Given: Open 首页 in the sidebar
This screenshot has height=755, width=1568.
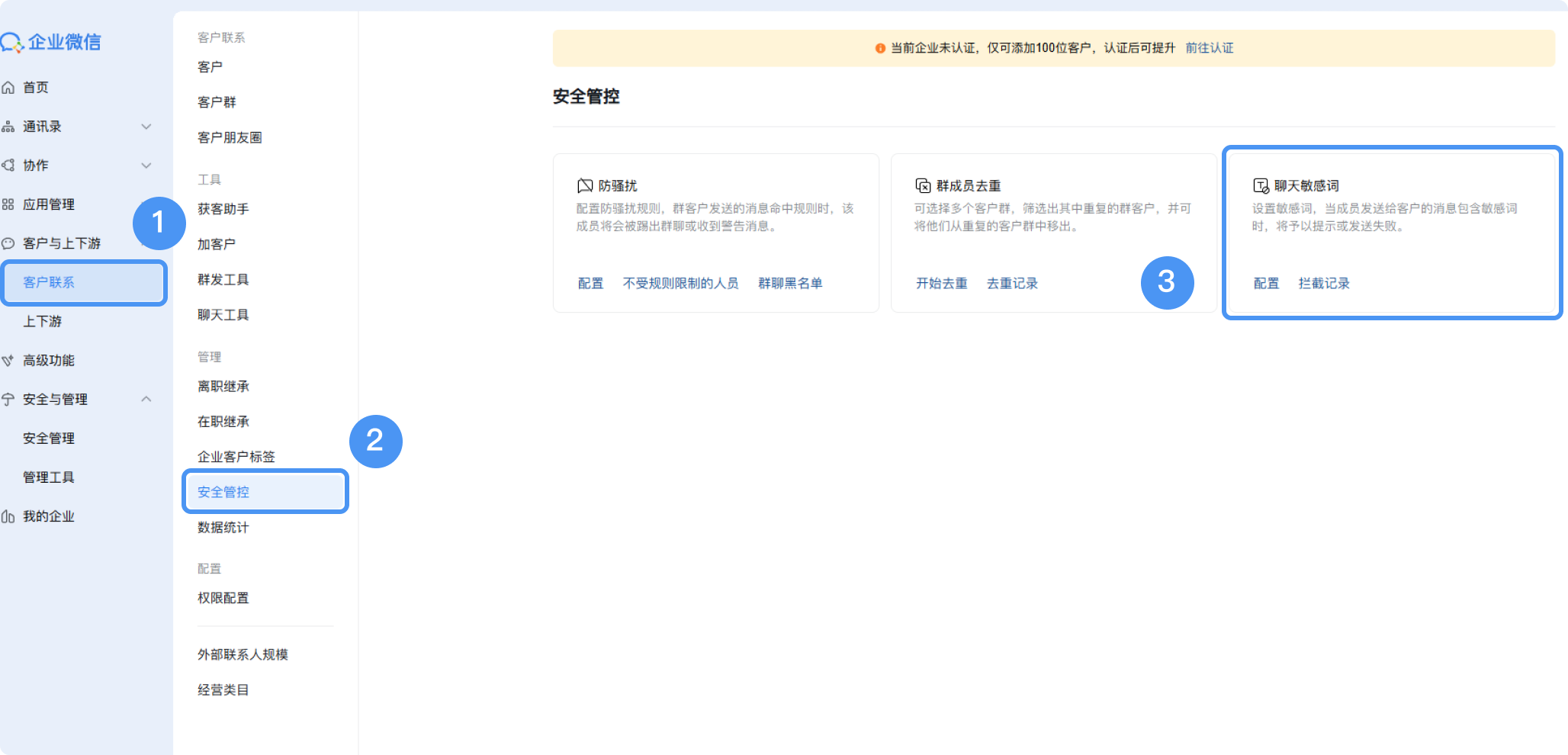Looking at the screenshot, I should point(36,88).
